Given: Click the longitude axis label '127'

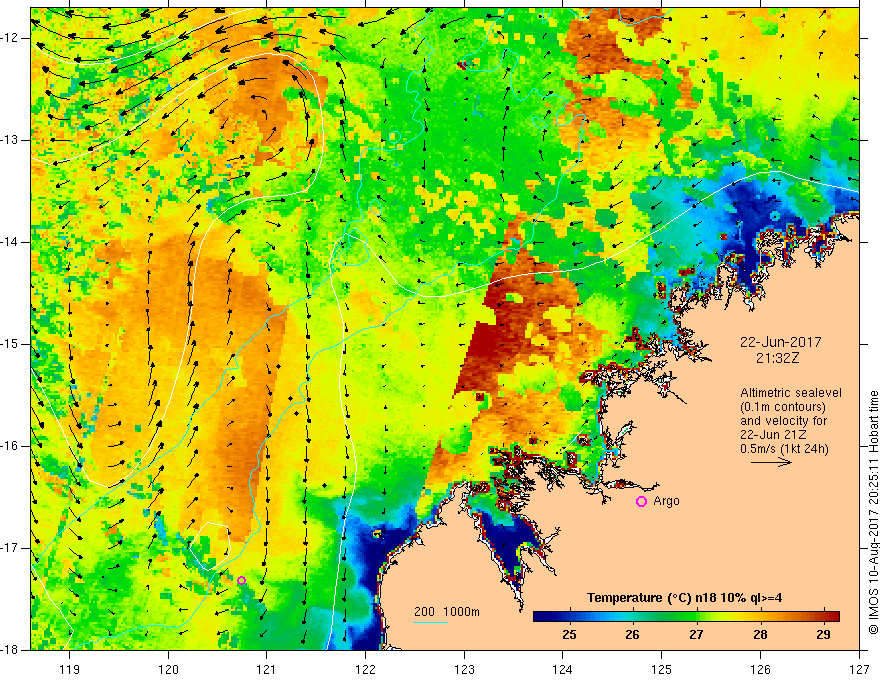Looking at the screenshot, I should 859,669.
